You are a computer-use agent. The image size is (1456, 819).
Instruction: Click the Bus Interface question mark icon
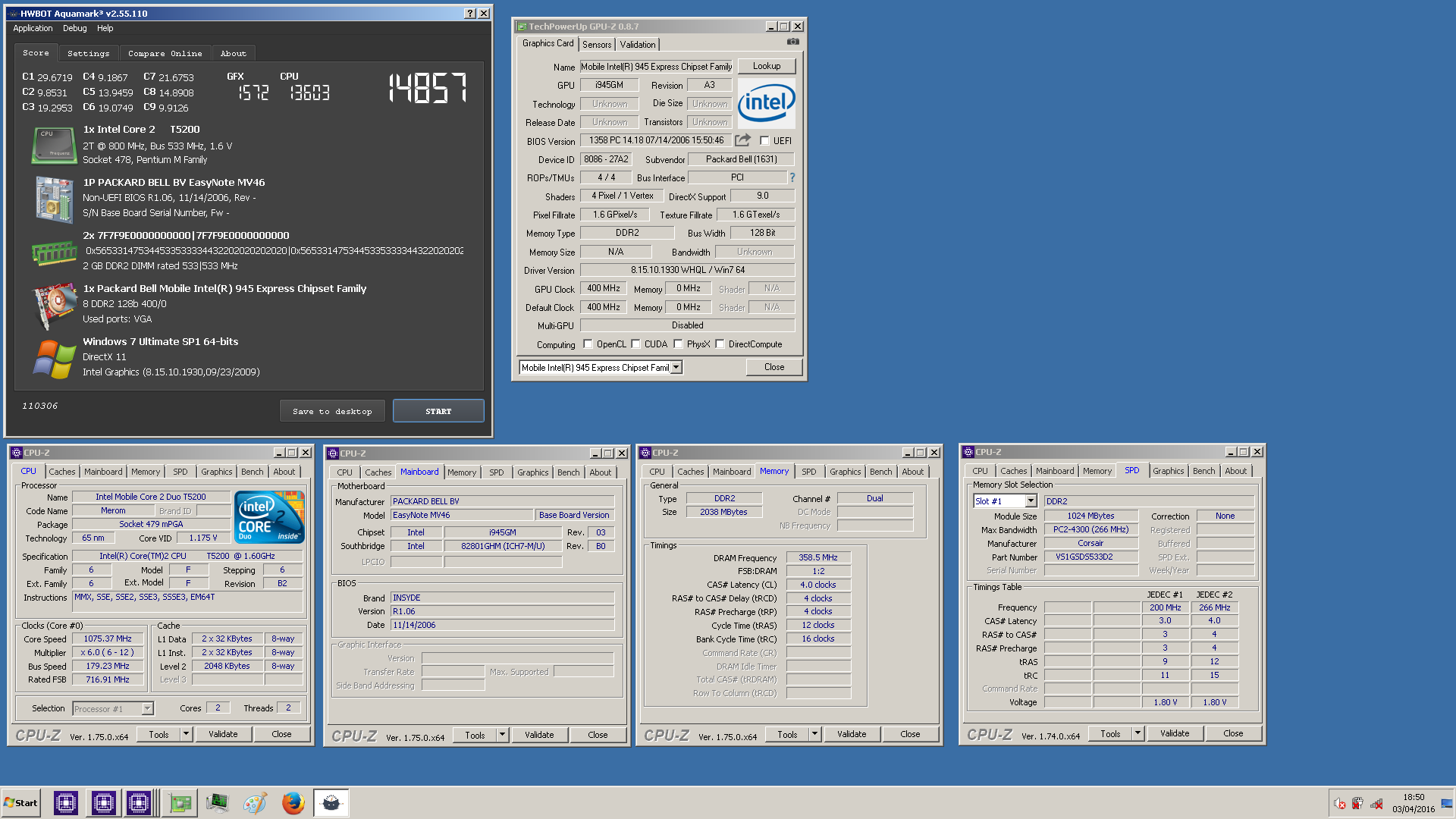point(792,177)
